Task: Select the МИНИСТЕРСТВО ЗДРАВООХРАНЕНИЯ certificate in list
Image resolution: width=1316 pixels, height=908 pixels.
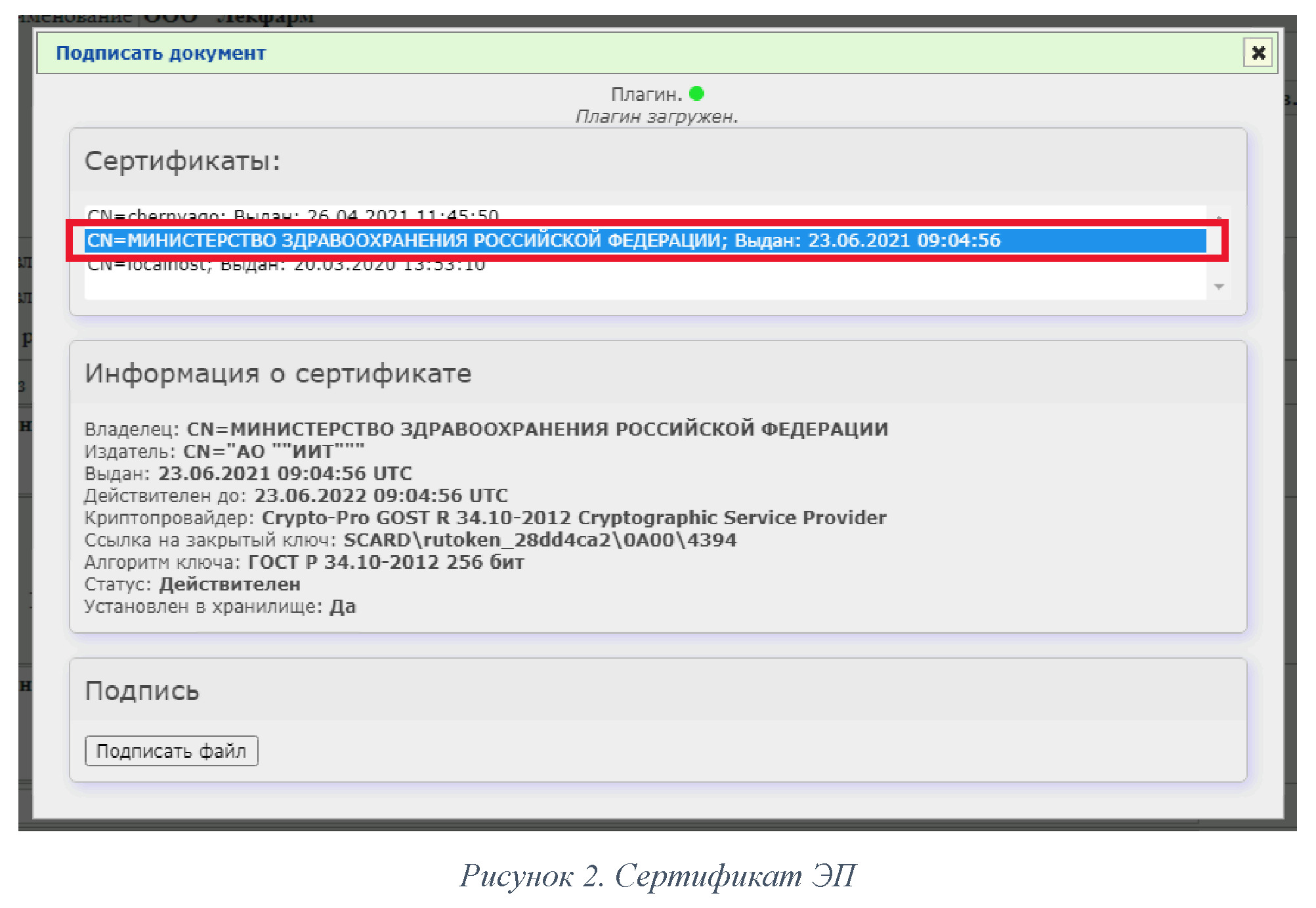Action: click(x=543, y=240)
